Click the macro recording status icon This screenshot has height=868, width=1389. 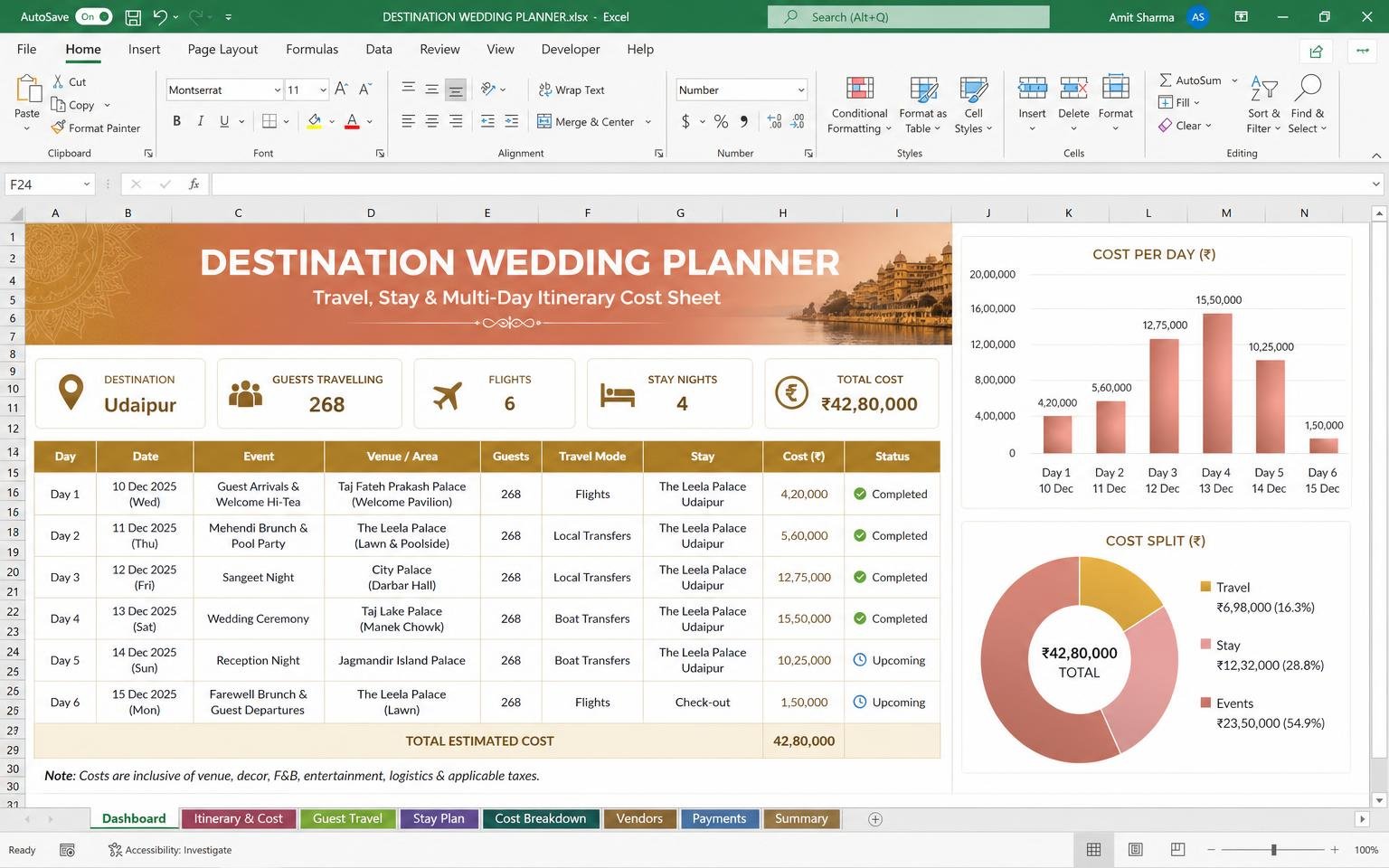pyautogui.click(x=67, y=849)
